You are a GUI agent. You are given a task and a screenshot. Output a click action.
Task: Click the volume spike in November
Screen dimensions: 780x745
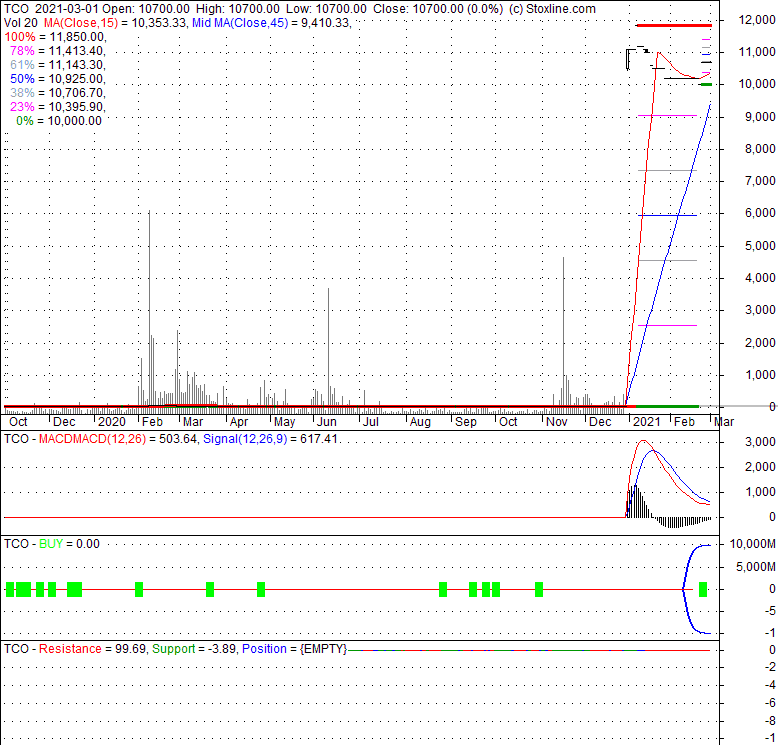coord(563,331)
